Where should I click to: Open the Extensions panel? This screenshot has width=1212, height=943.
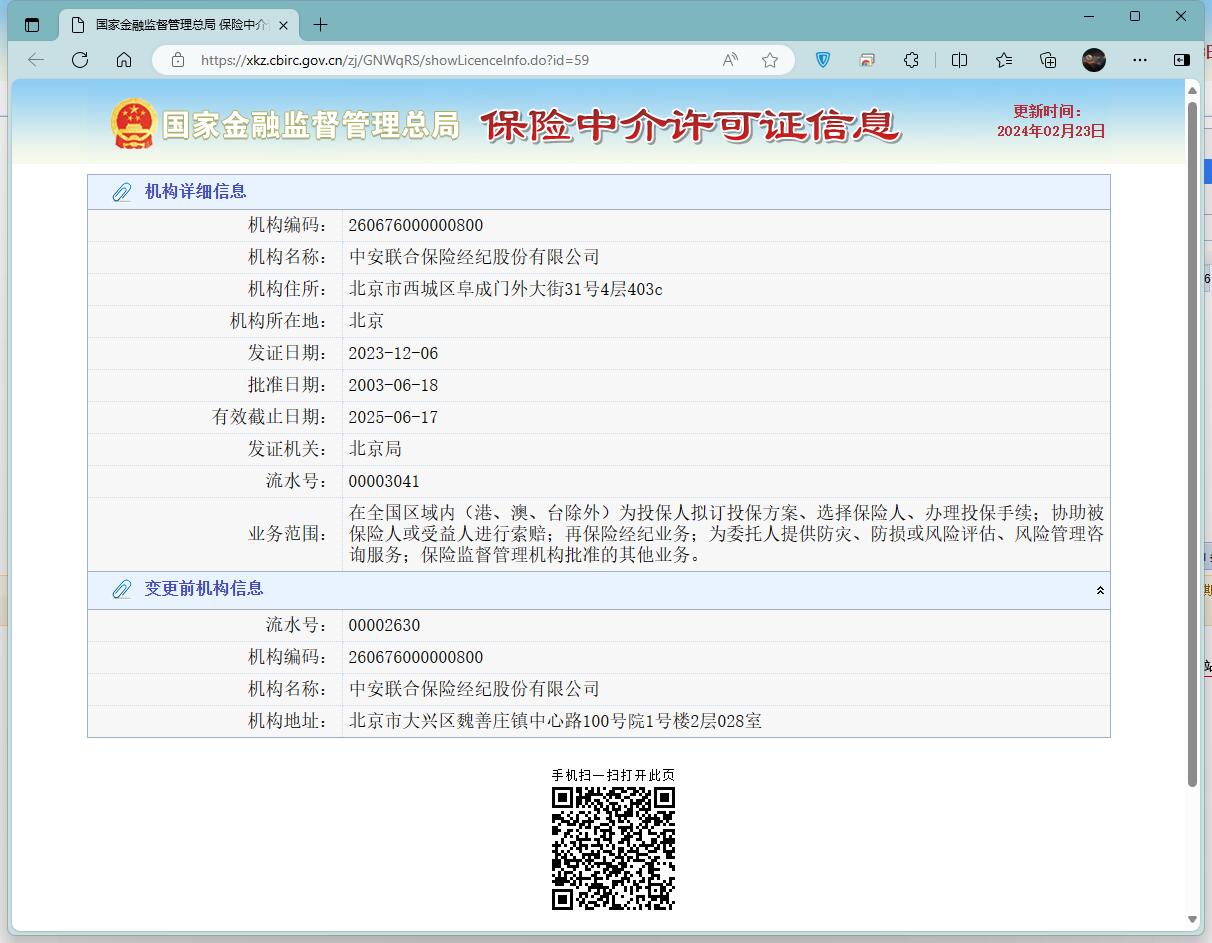tap(911, 60)
